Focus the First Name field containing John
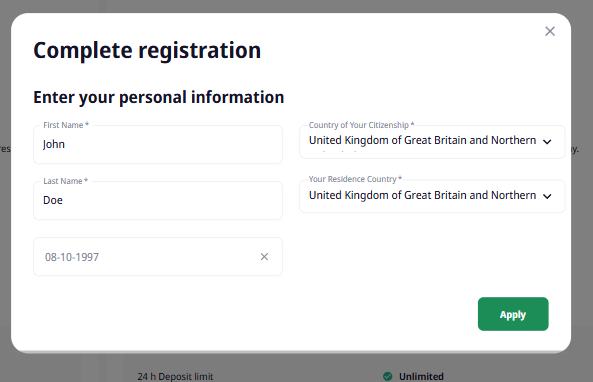Image resolution: width=593 pixels, height=382 pixels. coord(158,144)
